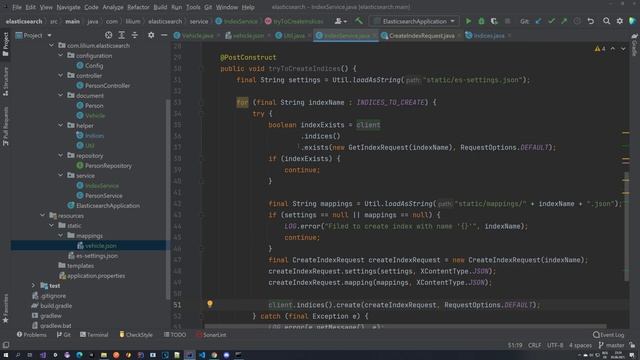Roll back changes with the undo arrow icon
Viewport: 640px width, 360px height.
591,21
